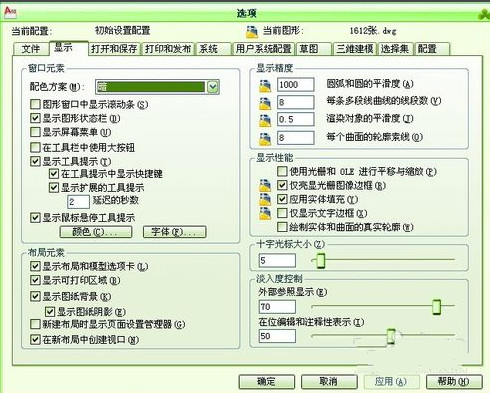The image size is (490, 393).
Task: Click the 取消 button
Action: [x=329, y=382]
